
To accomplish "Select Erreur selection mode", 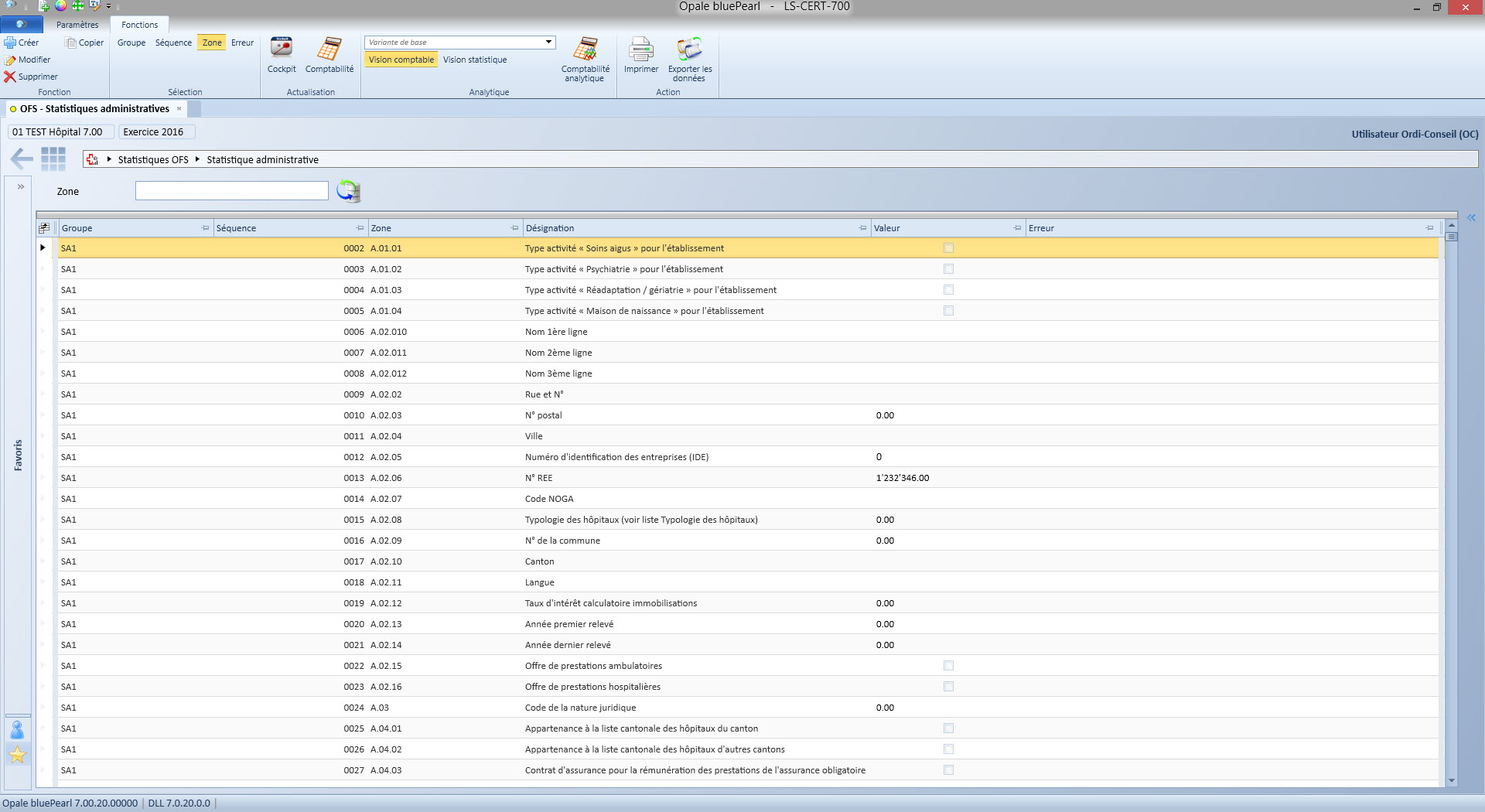I will (x=242, y=43).
